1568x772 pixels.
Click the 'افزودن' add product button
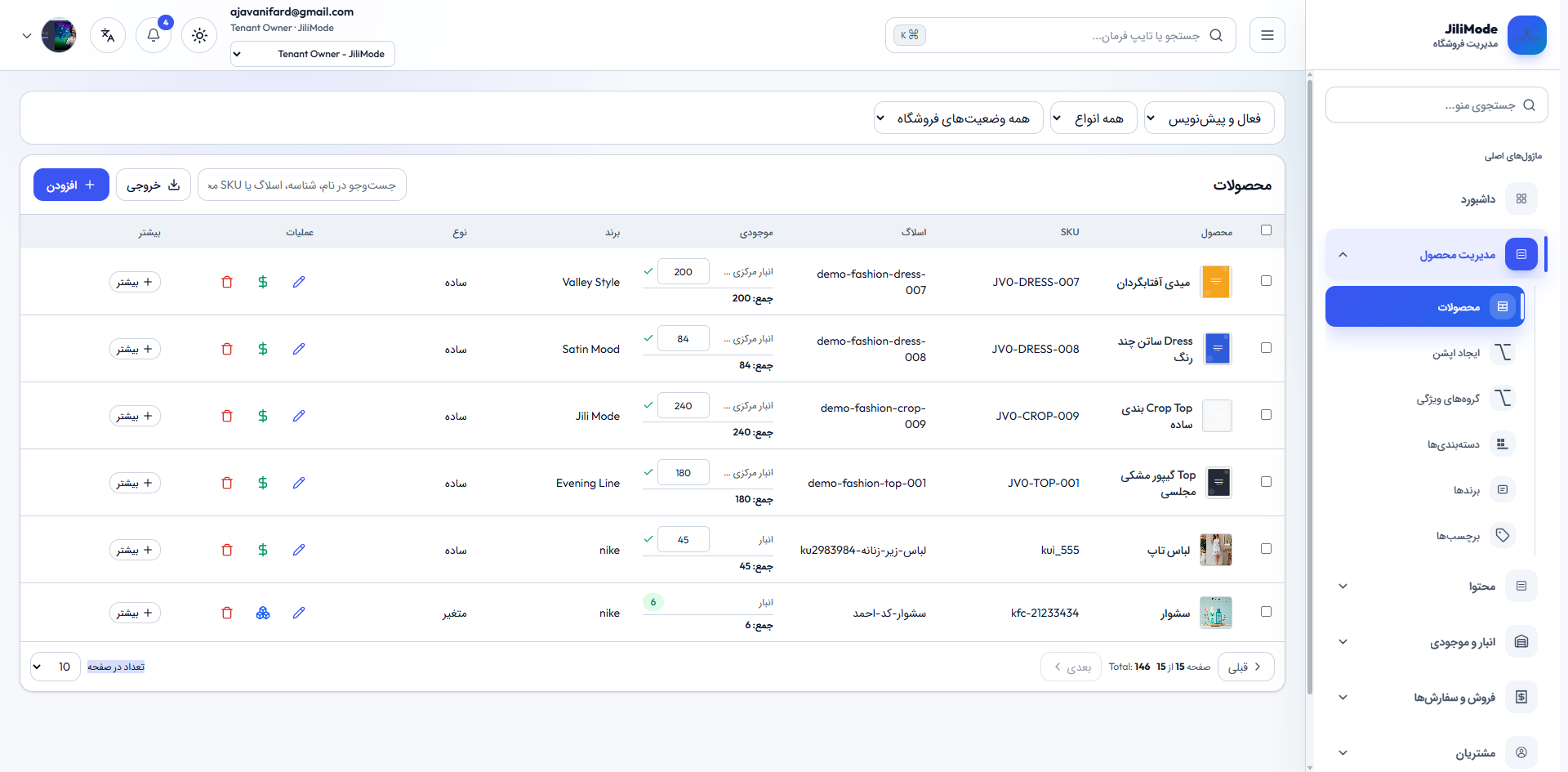click(x=71, y=185)
